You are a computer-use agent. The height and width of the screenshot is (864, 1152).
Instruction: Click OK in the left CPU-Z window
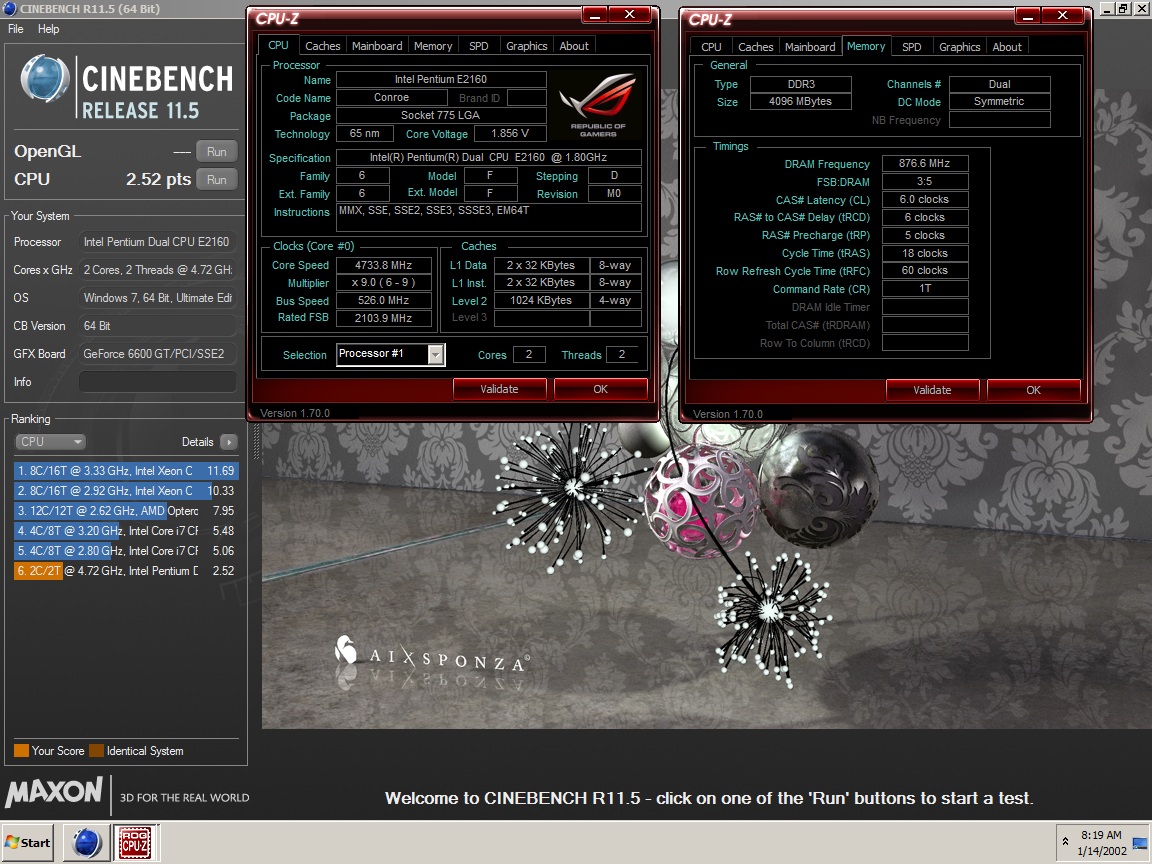tap(600, 389)
